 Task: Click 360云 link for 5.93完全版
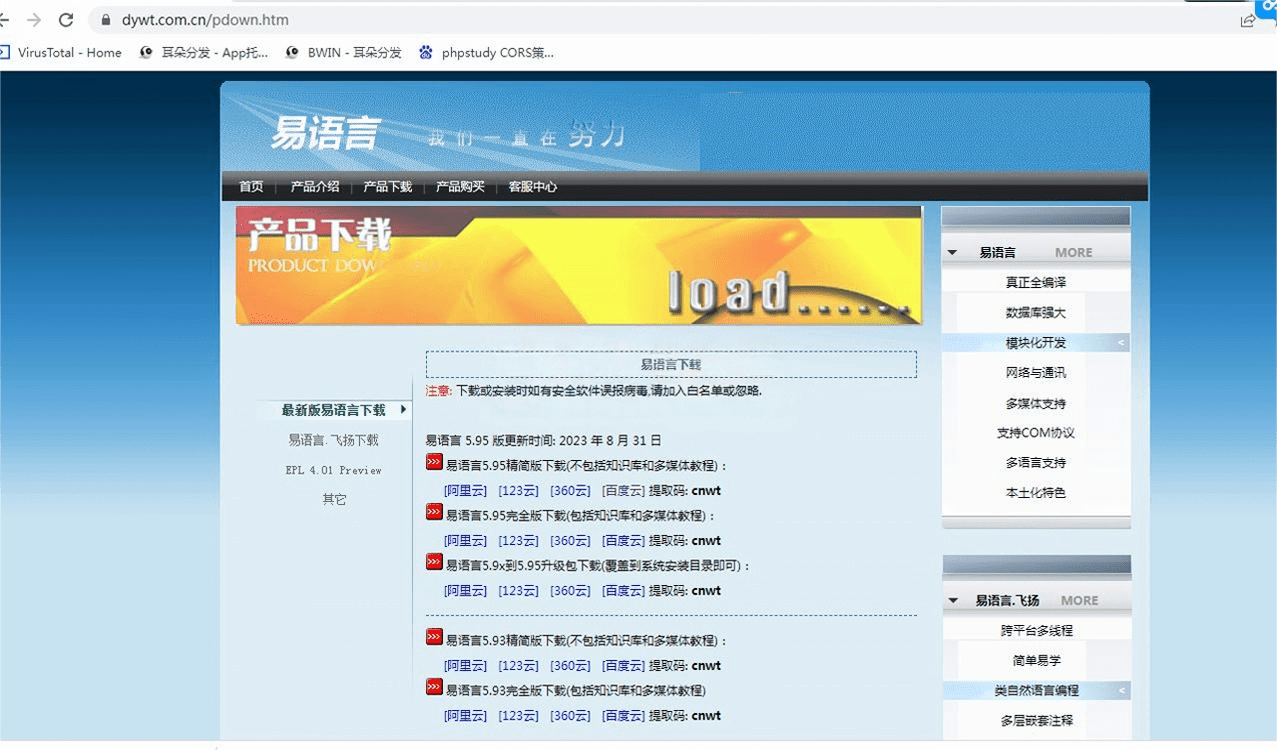tap(570, 716)
